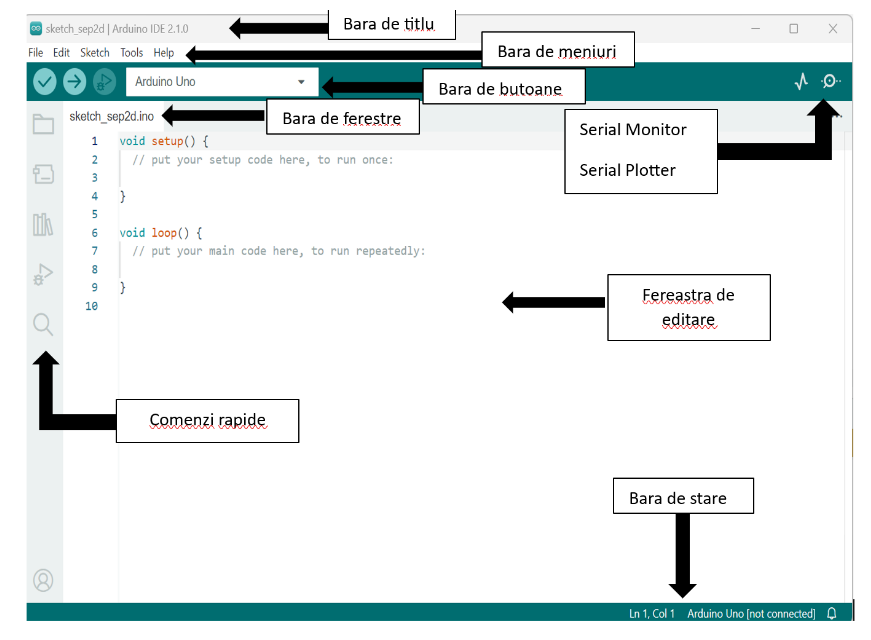This screenshot has height=640, width=871.
Task: Click the Arduino IDE title bar logo
Action: point(36,28)
